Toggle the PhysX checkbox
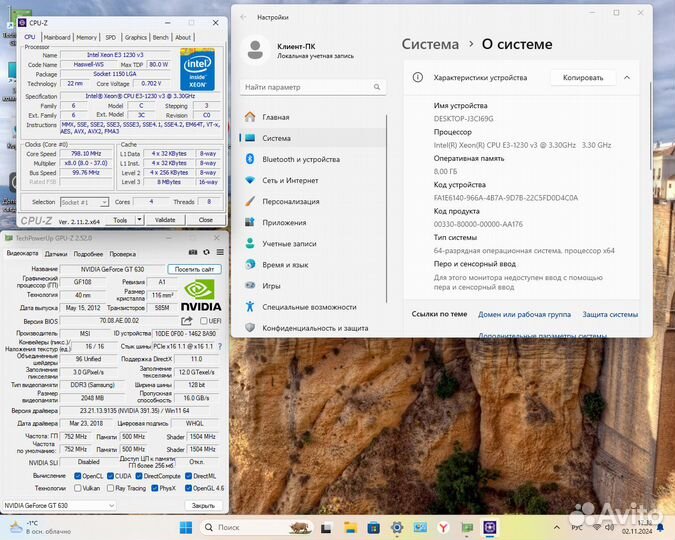The width and height of the screenshot is (675, 540). point(155,488)
